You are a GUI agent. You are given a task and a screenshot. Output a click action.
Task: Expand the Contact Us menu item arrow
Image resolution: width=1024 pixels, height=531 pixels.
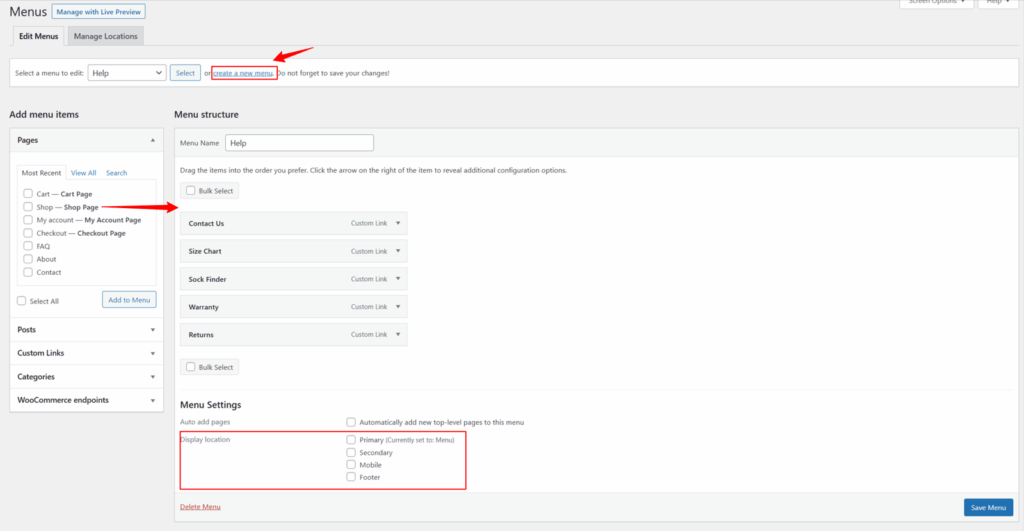coord(397,223)
